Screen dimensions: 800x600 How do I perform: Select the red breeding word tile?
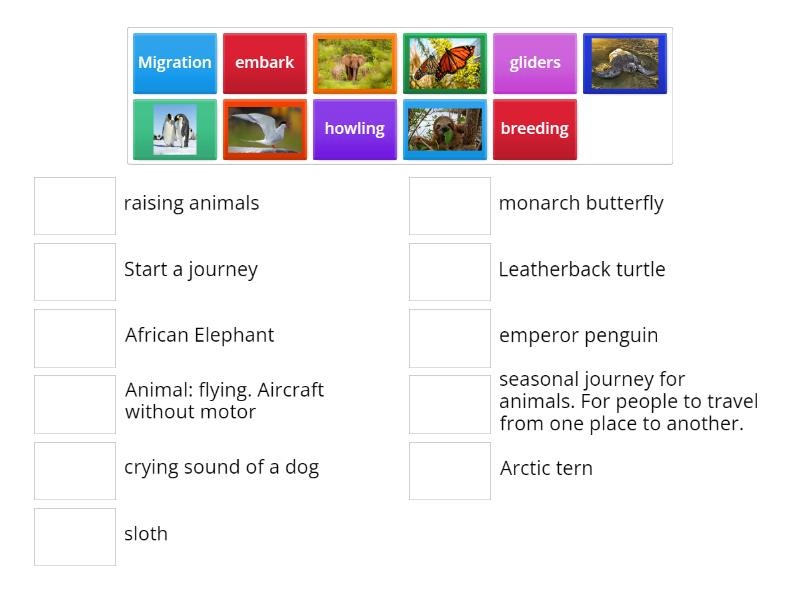click(x=535, y=129)
